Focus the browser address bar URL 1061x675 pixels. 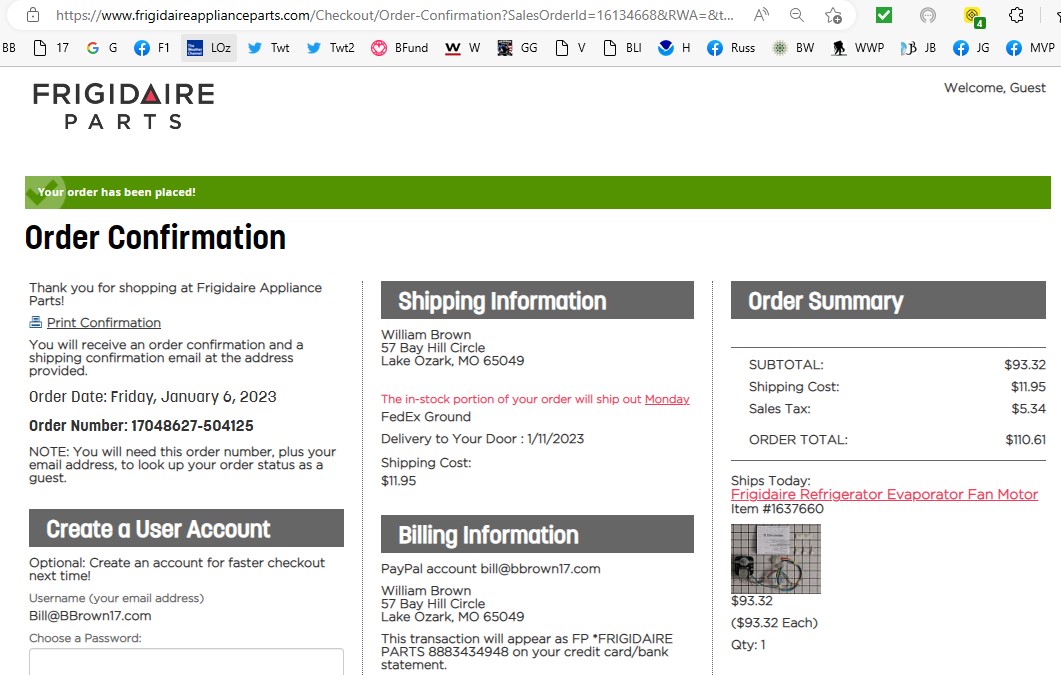tap(394, 15)
